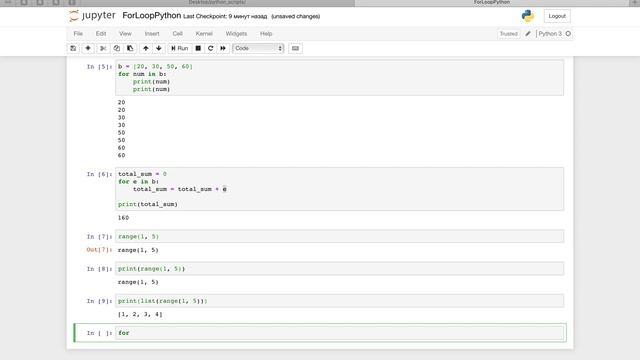Click the In [6] prompt label
The height and width of the screenshot is (360, 640).
(x=99, y=174)
